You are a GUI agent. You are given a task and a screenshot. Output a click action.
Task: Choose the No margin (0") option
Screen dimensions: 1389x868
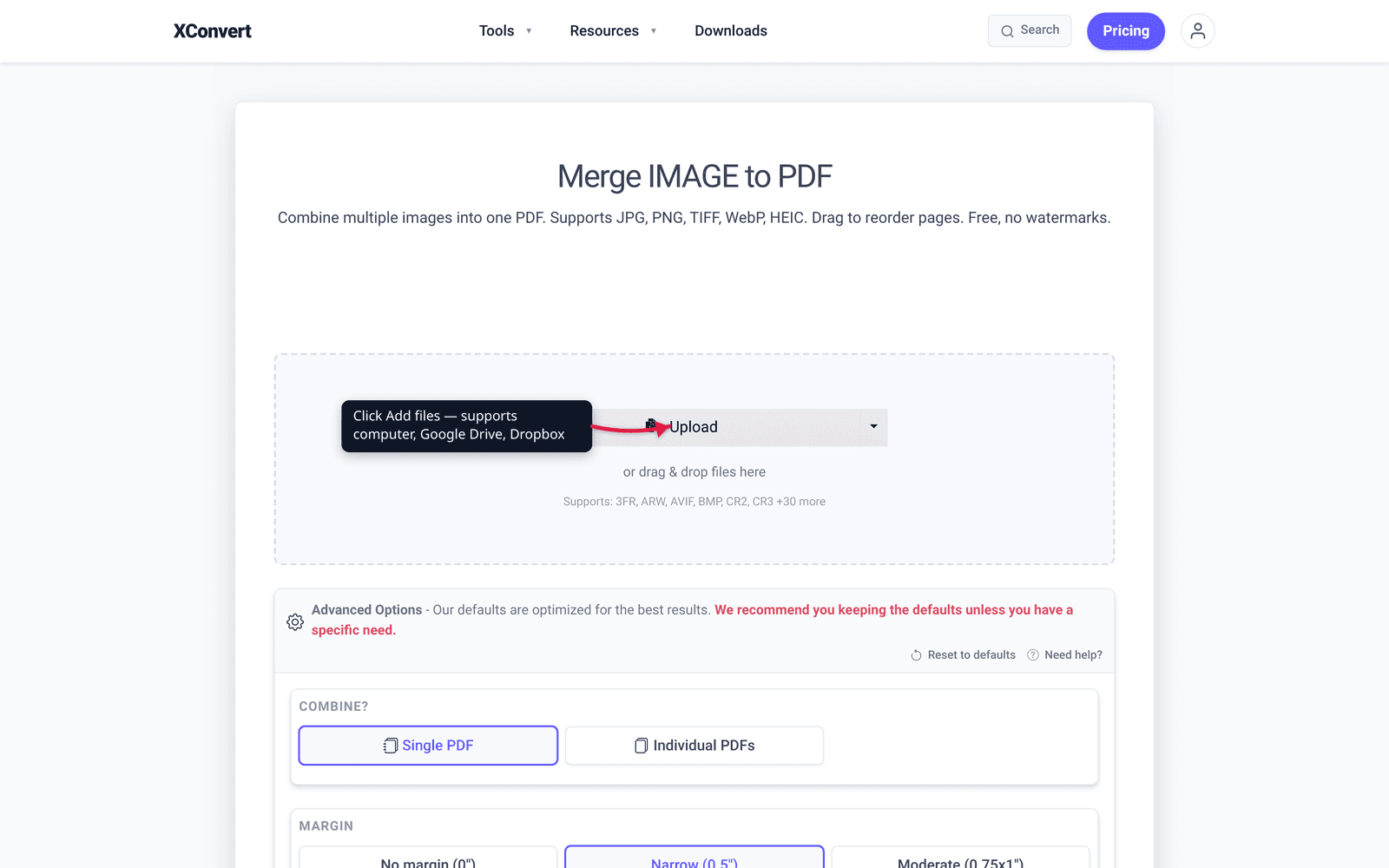(x=428, y=858)
